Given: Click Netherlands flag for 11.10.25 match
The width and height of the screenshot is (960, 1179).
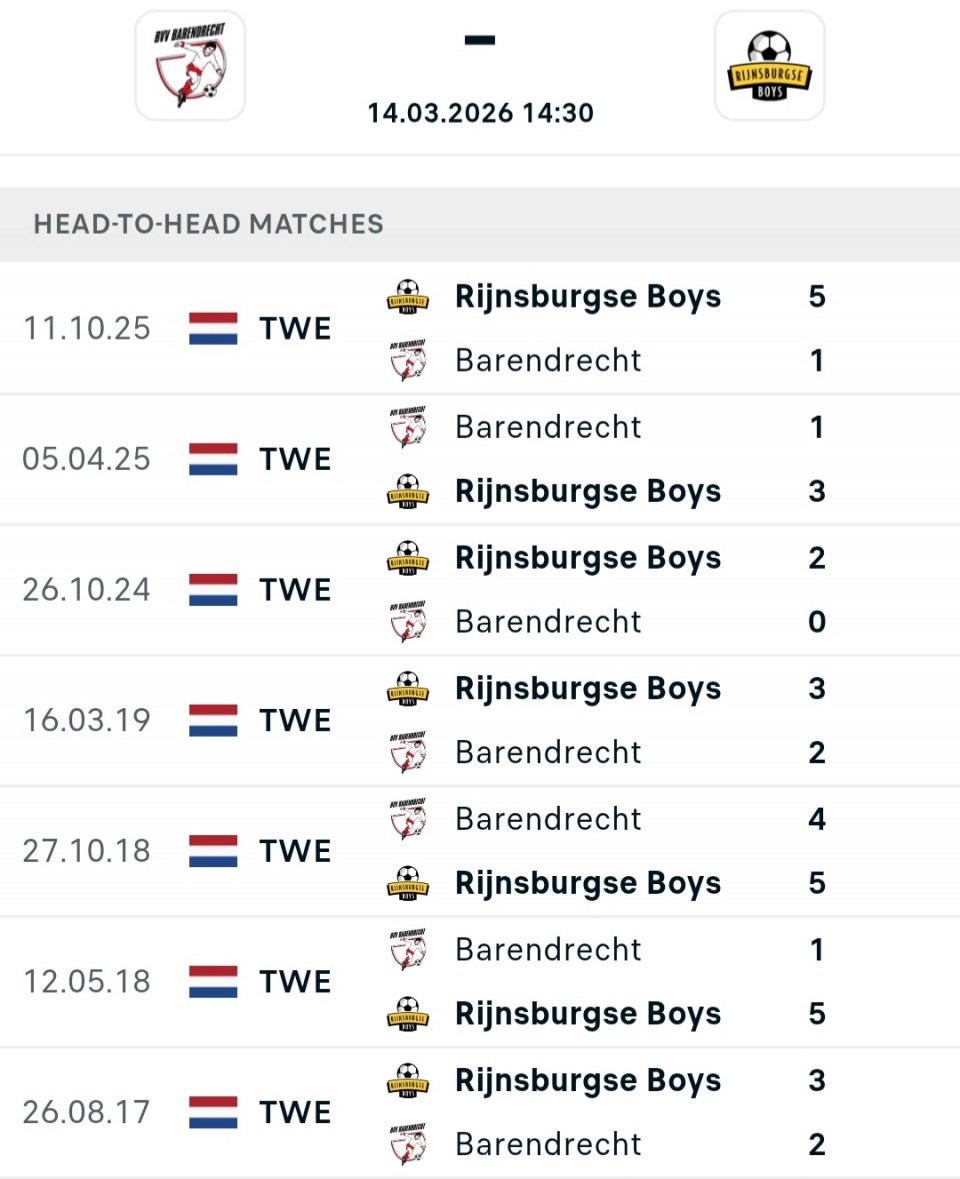Looking at the screenshot, I should tap(213, 328).
